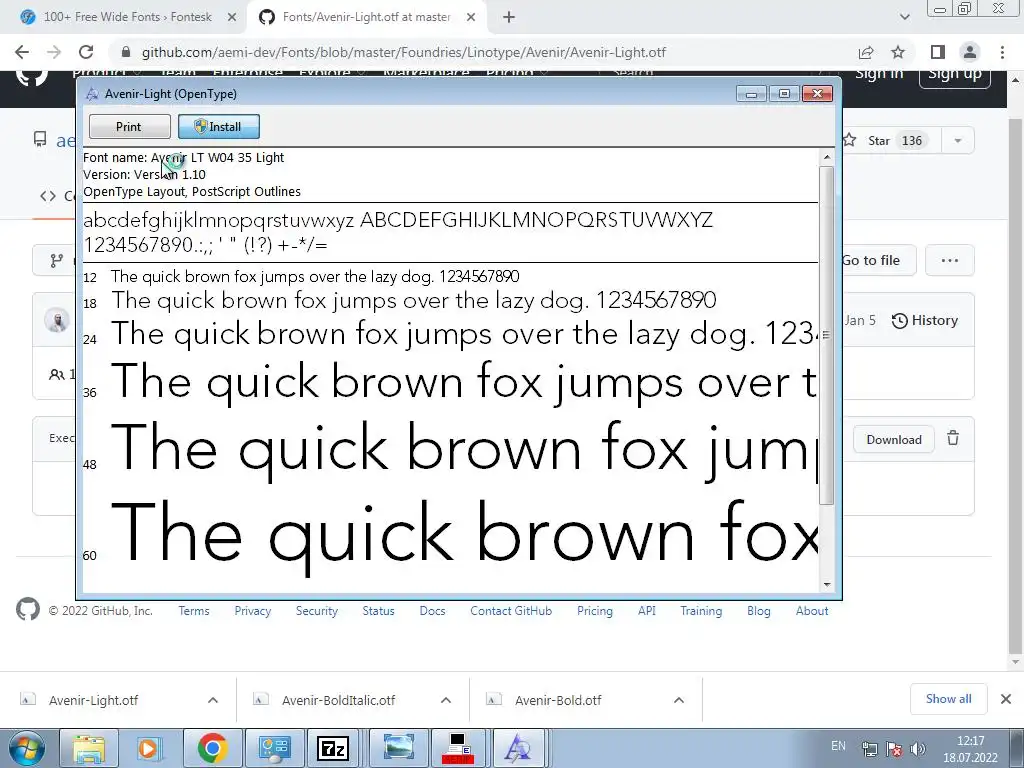
Task: Expand the Star dropdown arrow
Action: point(958,140)
